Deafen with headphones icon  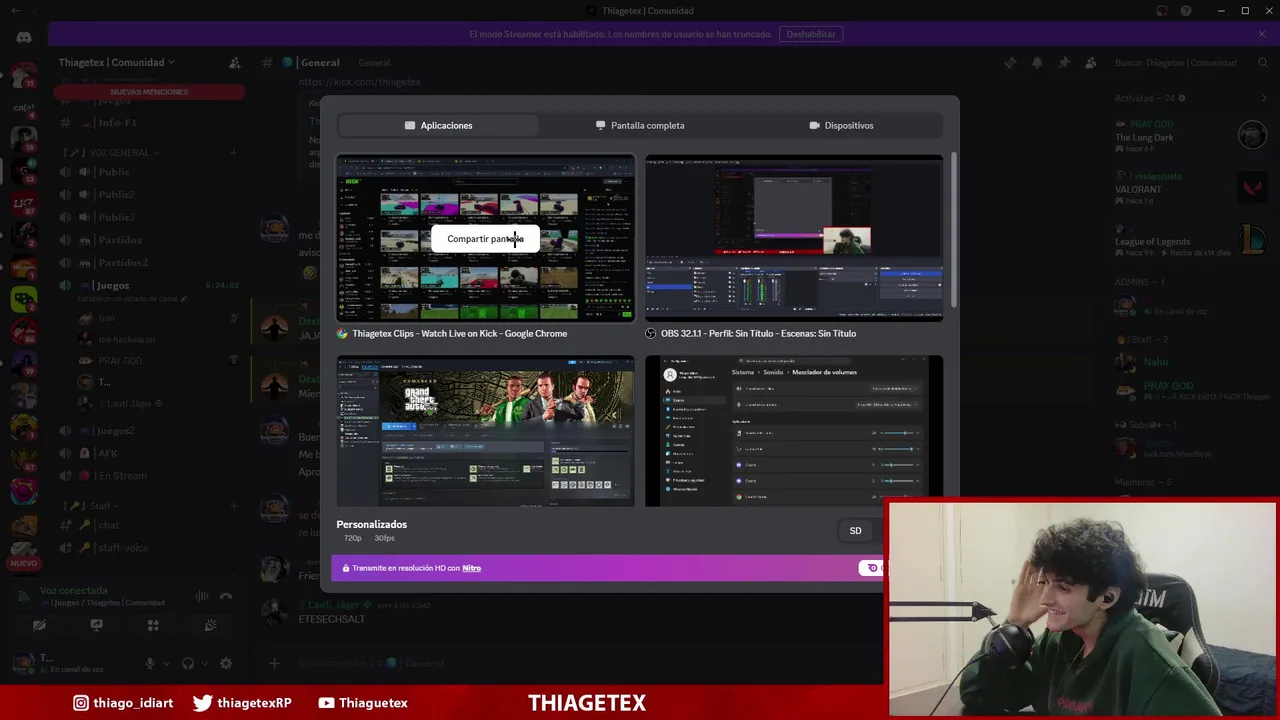point(188,663)
